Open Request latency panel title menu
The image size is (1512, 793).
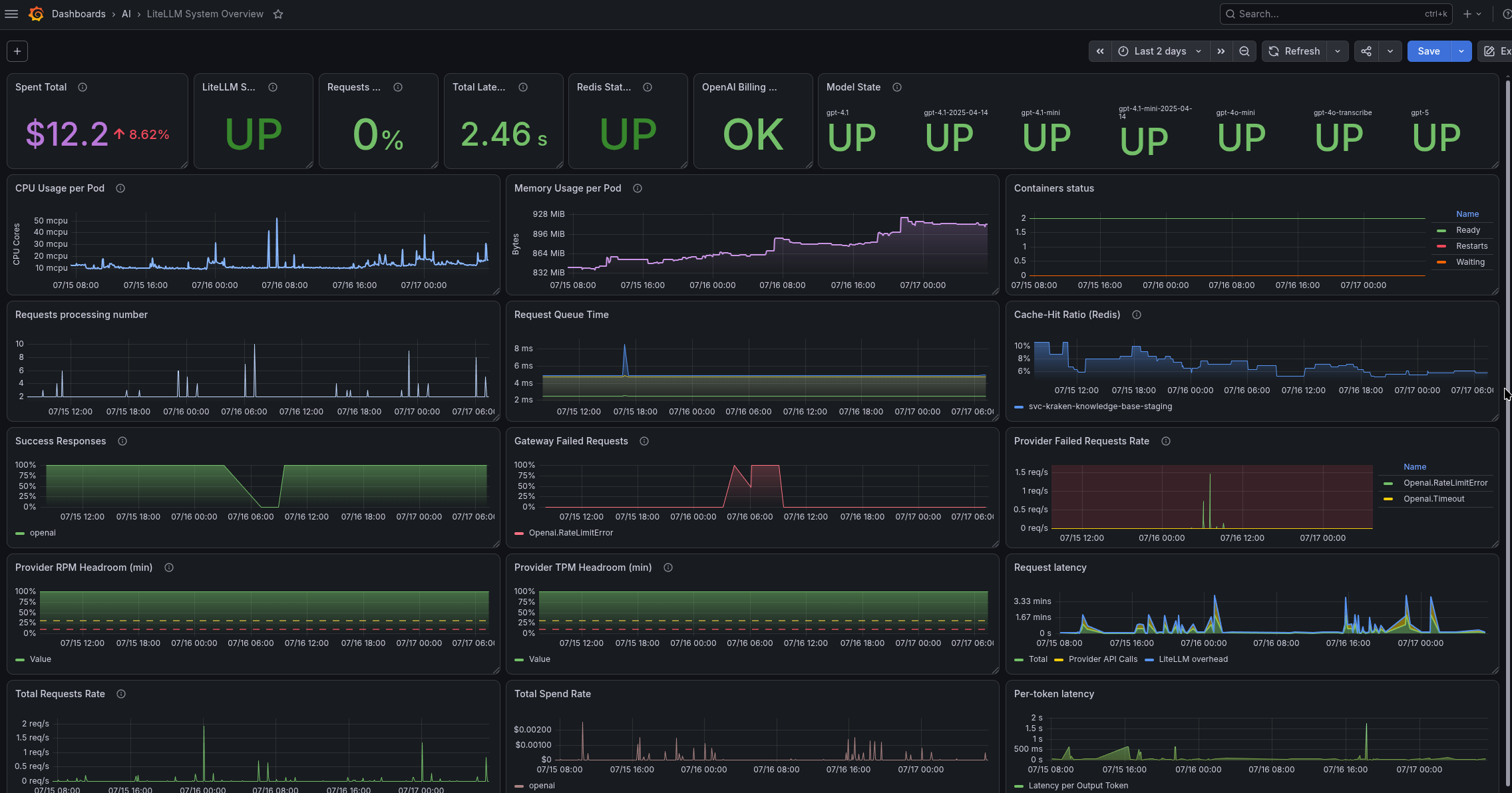(1050, 567)
